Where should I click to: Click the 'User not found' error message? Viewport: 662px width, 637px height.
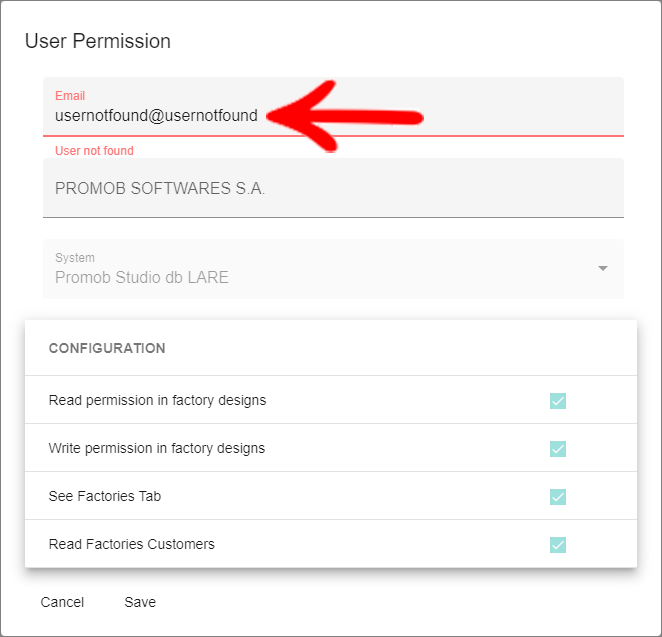(x=94, y=151)
